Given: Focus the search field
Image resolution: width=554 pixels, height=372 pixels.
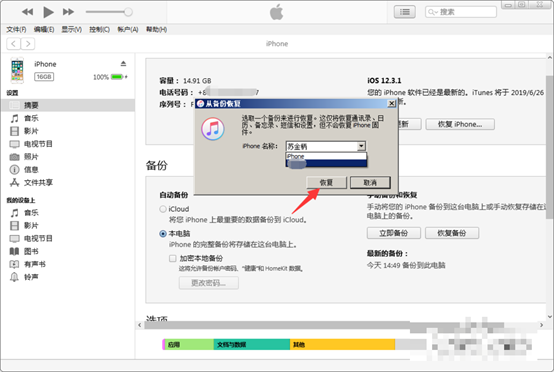Looking at the screenshot, I should point(461,12).
